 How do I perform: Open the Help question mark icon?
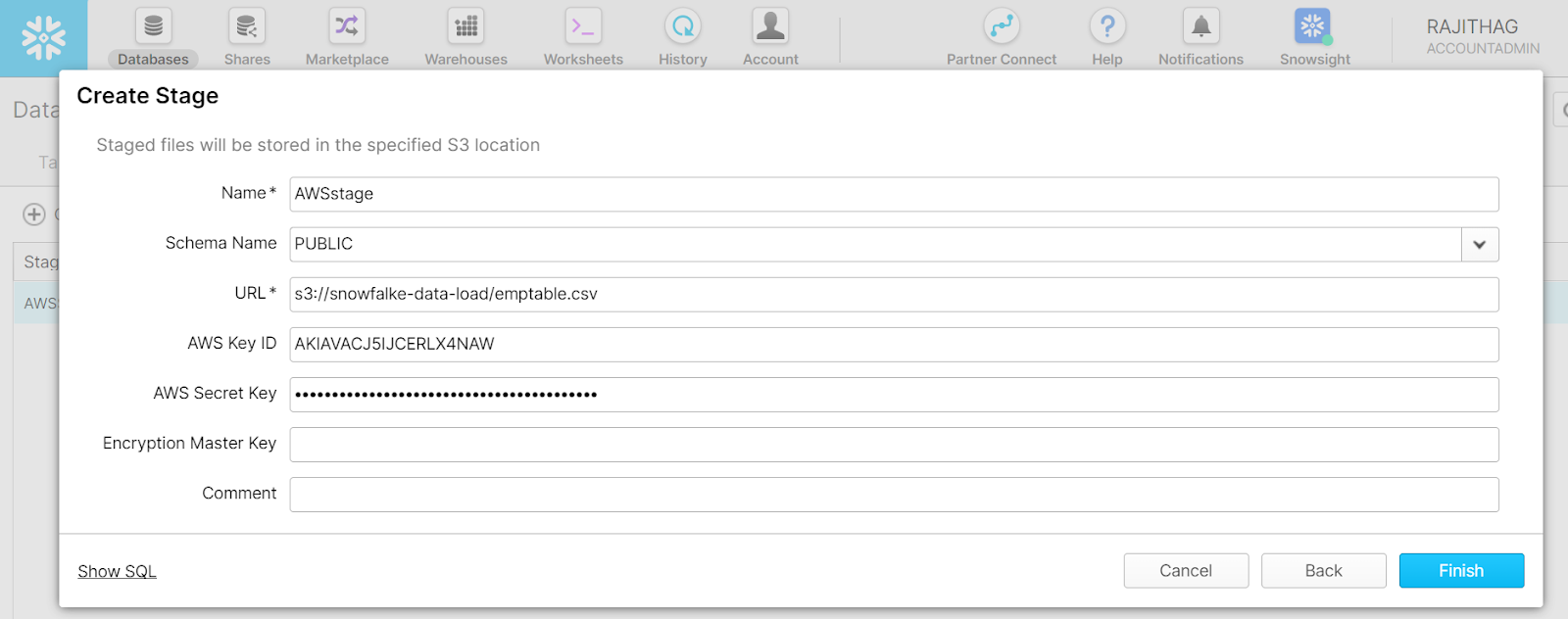pos(1107,26)
